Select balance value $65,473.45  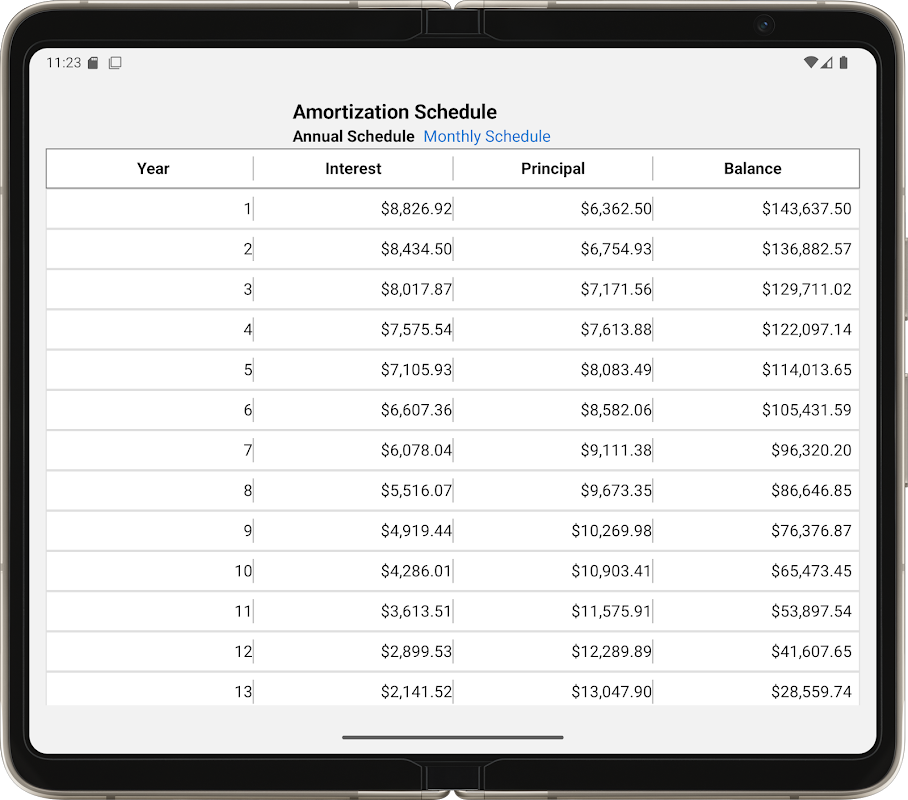tap(811, 571)
